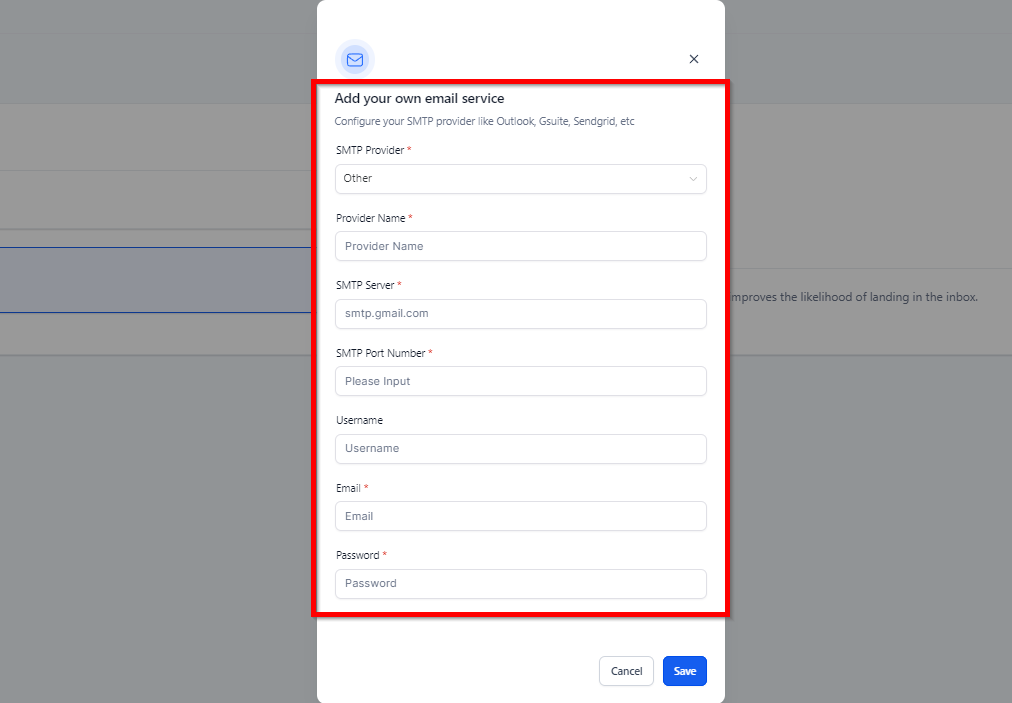Click the Password input field
Viewport: 1012px width, 703px height.
coord(520,584)
